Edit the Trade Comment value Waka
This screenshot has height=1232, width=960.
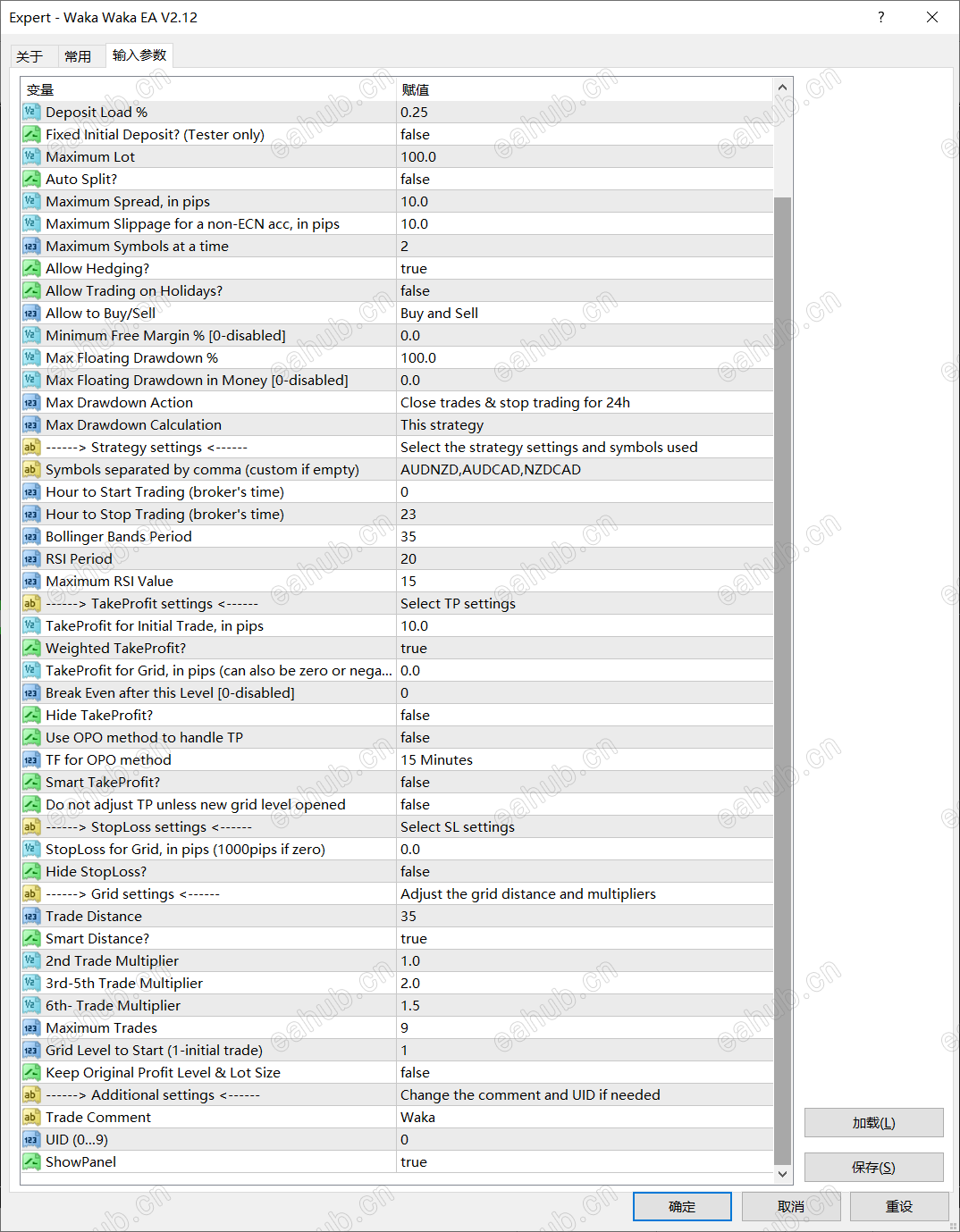[x=585, y=1117]
